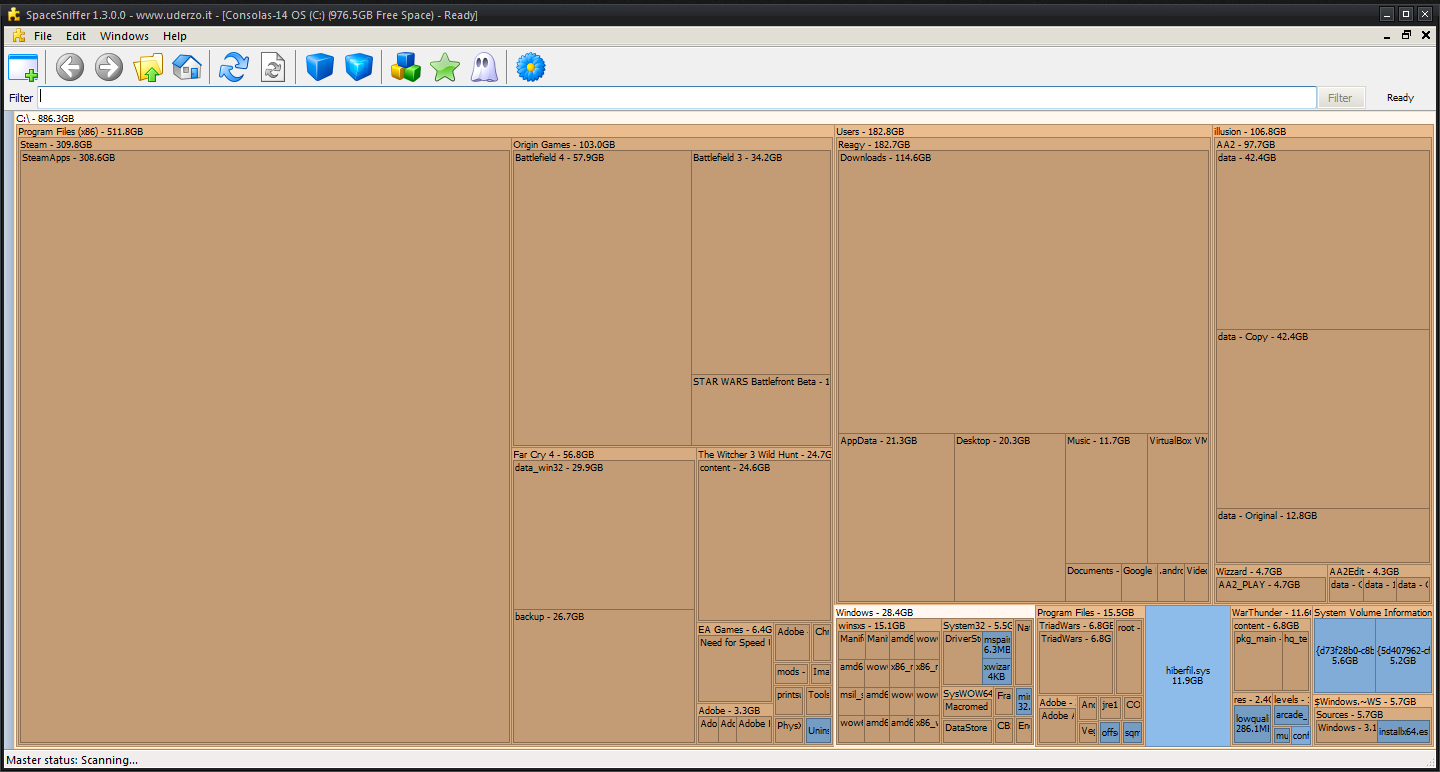
Task: Select the Battlefield 3 - 34.2GB block
Action: pos(761,262)
